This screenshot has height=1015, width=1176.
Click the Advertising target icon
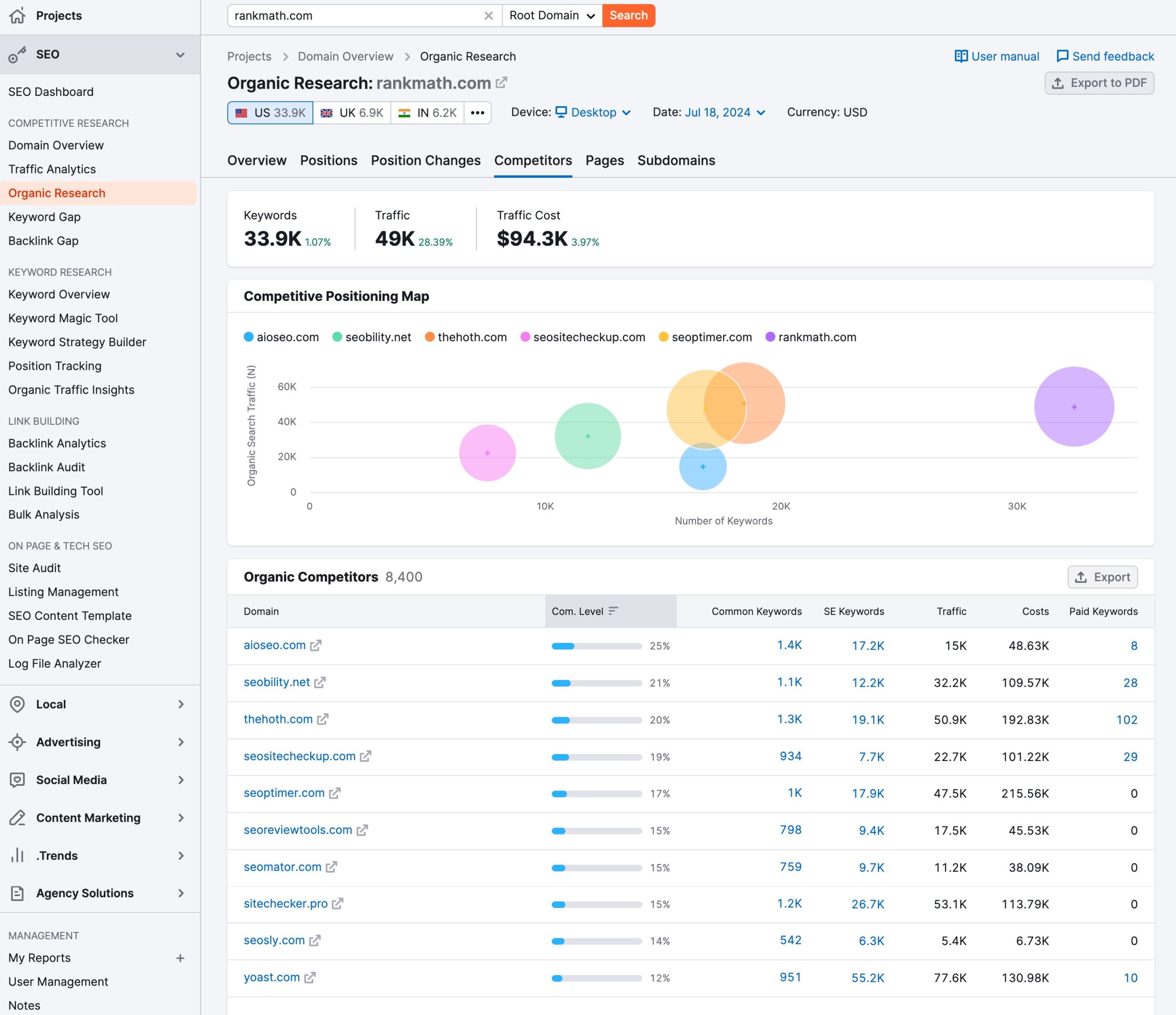coord(17,742)
